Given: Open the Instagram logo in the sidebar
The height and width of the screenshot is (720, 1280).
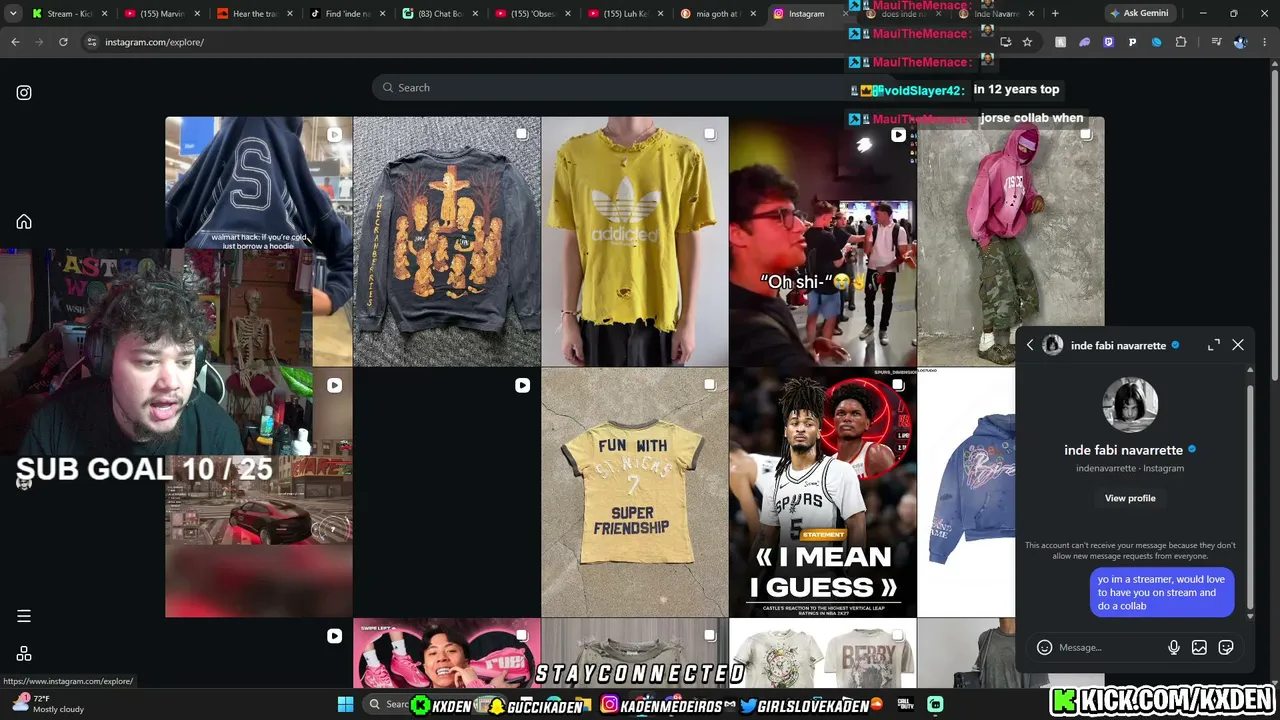Looking at the screenshot, I should click(x=24, y=93).
